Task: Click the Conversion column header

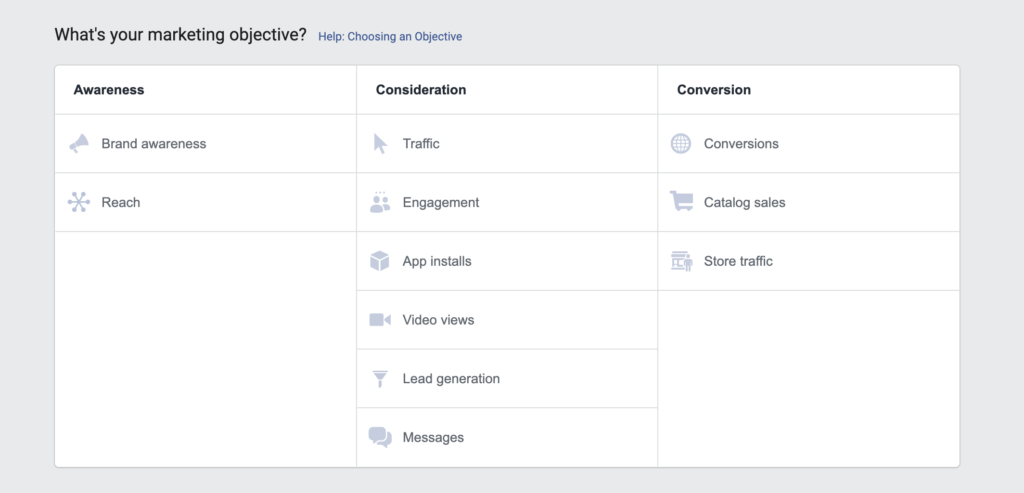Action: 714,90
